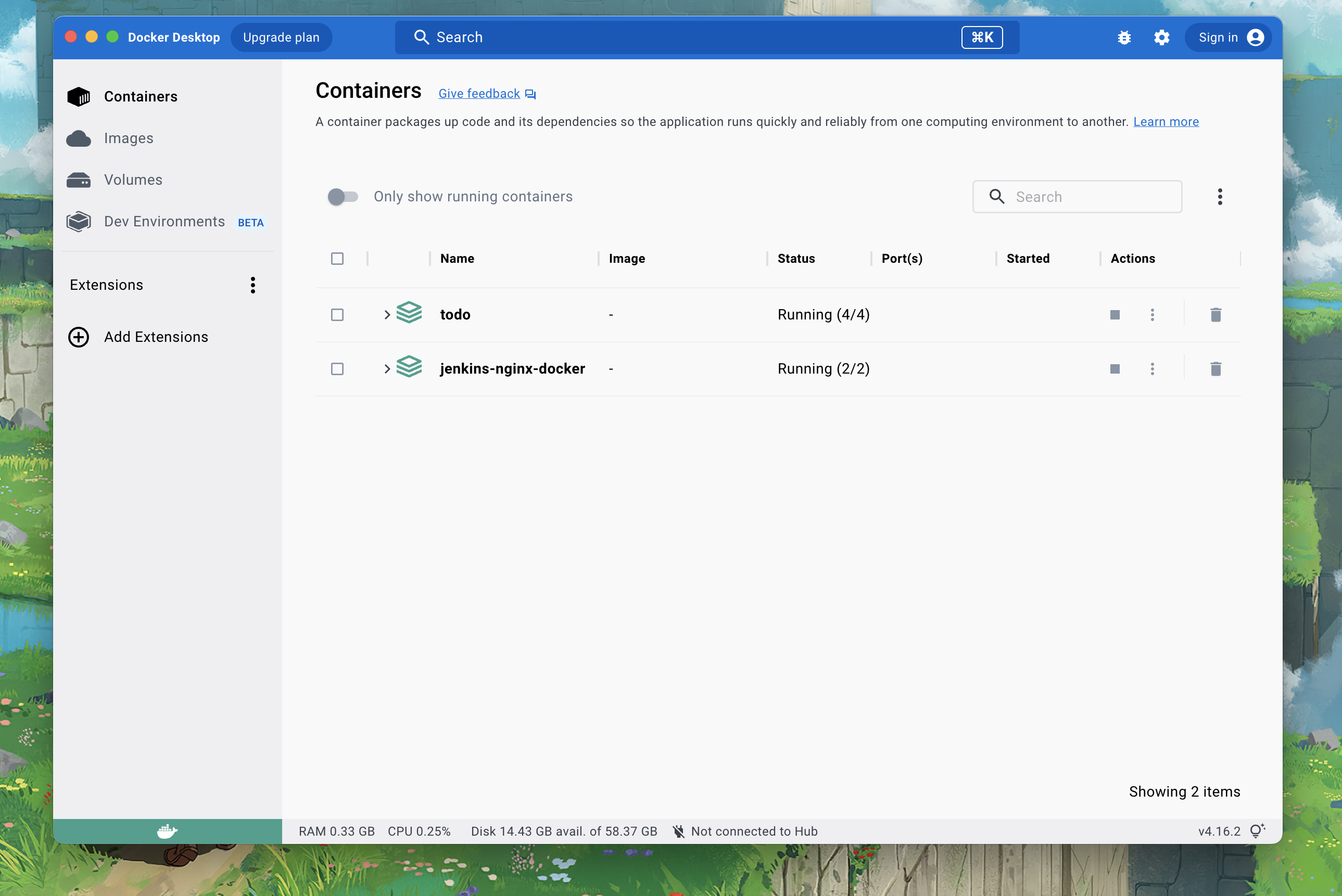
Task: Select the todo row checkbox
Action: pyautogui.click(x=337, y=315)
